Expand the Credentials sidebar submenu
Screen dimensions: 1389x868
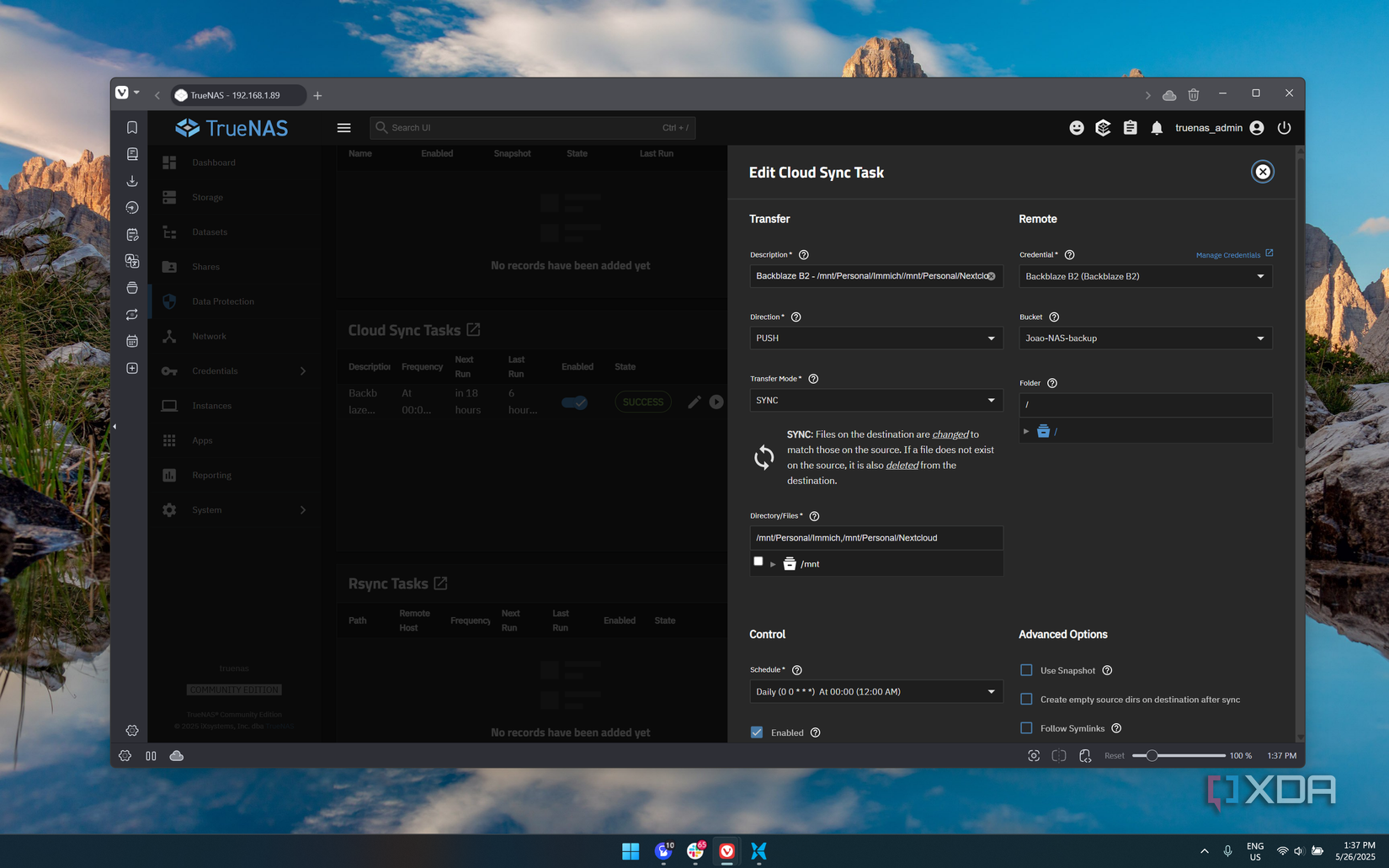[303, 371]
